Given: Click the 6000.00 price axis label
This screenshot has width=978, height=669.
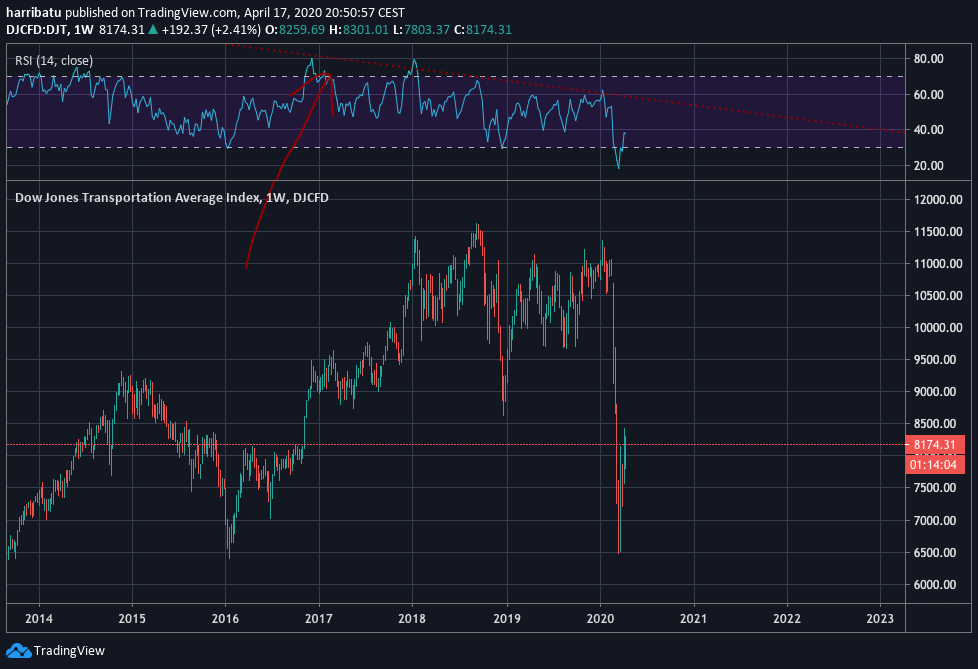Looking at the screenshot, I should pyautogui.click(x=935, y=585).
